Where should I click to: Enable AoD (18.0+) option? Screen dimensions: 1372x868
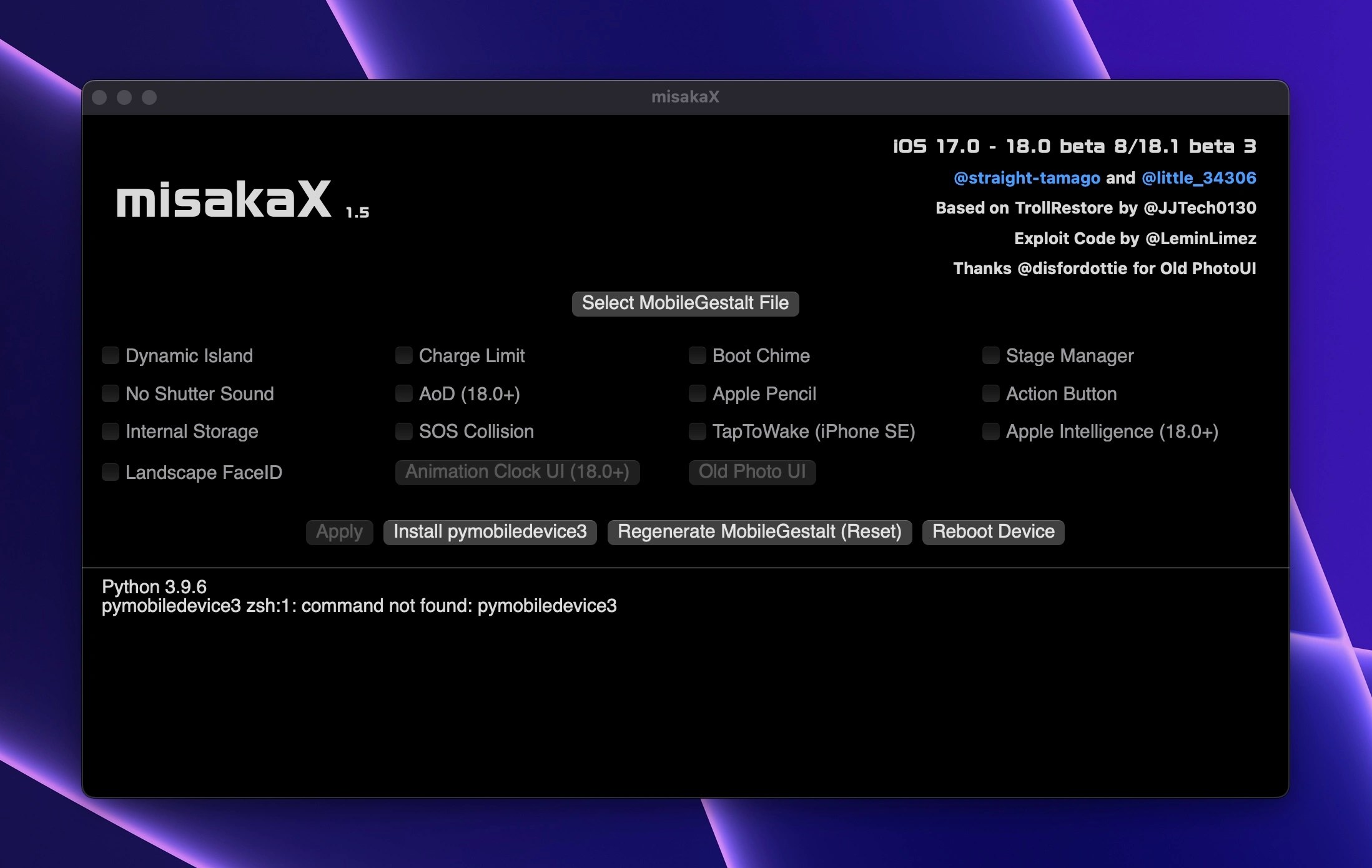coord(404,393)
